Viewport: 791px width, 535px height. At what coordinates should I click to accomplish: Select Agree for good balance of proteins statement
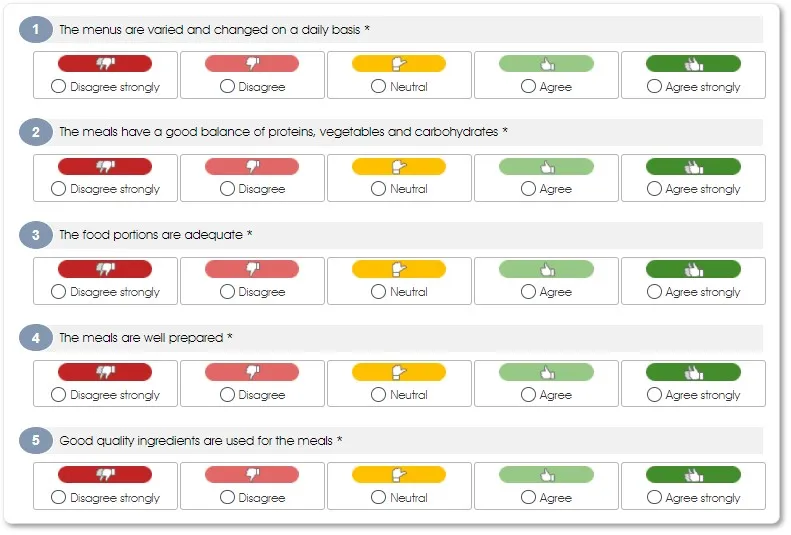tap(528, 189)
